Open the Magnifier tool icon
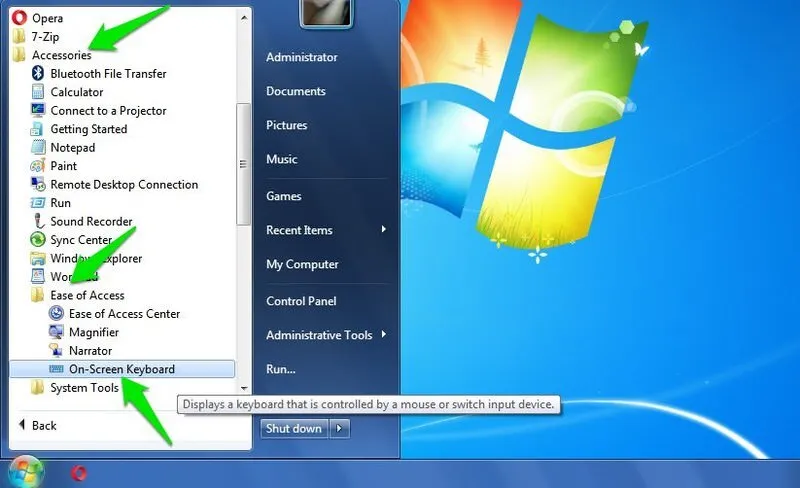The image size is (800, 488). tap(56, 332)
